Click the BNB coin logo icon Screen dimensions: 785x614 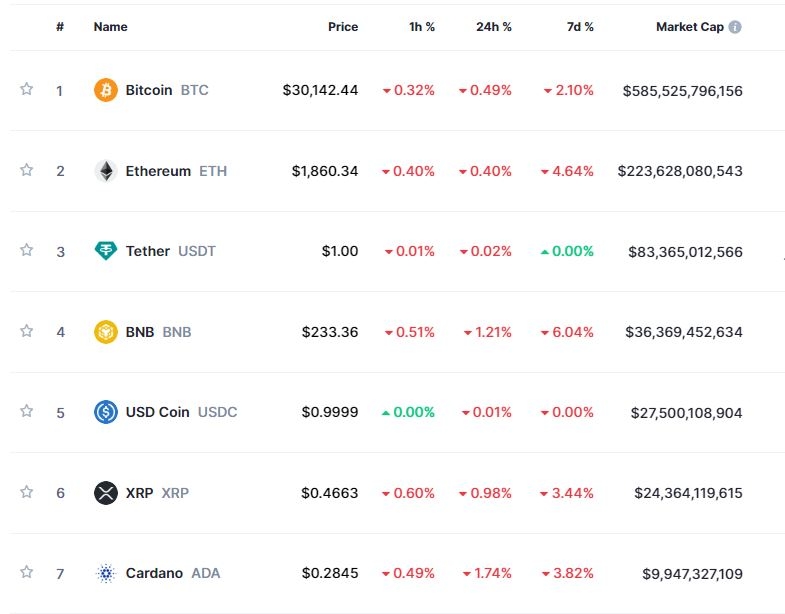pyautogui.click(x=105, y=331)
